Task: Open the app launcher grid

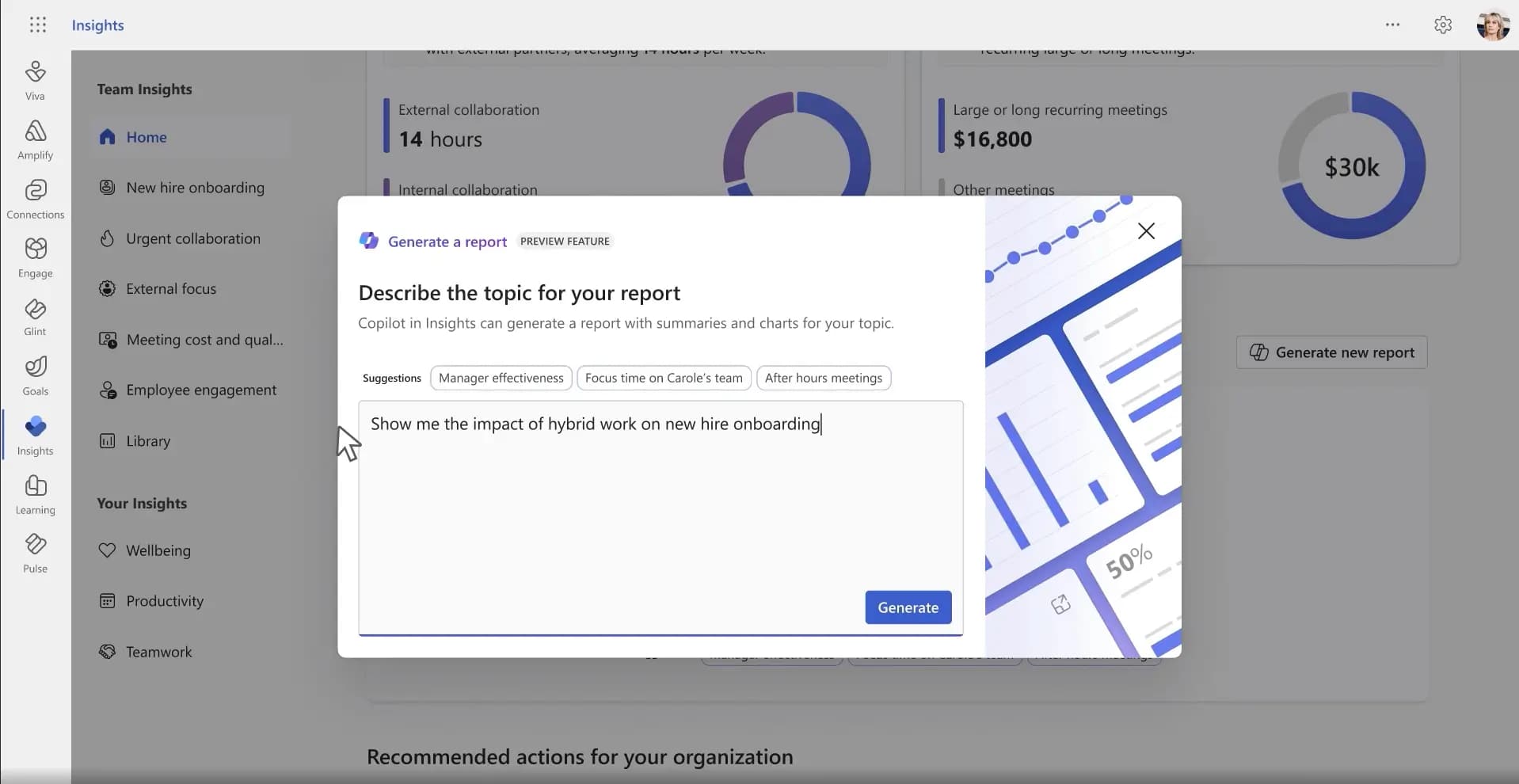Action: click(37, 25)
